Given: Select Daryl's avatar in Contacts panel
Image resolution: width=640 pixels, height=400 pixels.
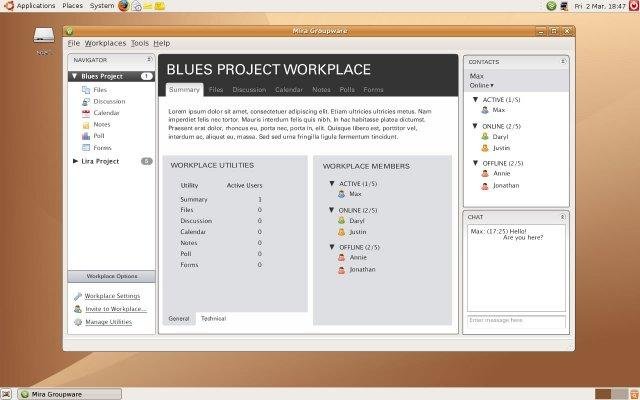Looking at the screenshot, I should click(485, 136).
